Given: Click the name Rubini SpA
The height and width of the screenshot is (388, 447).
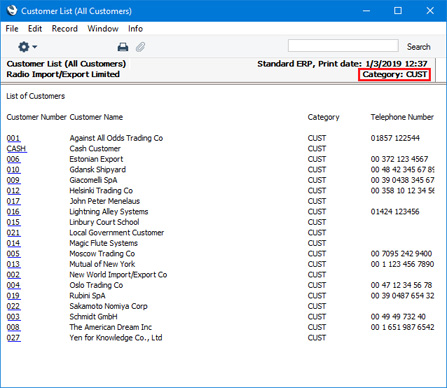Looking at the screenshot, I should pyautogui.click(x=87, y=296).
